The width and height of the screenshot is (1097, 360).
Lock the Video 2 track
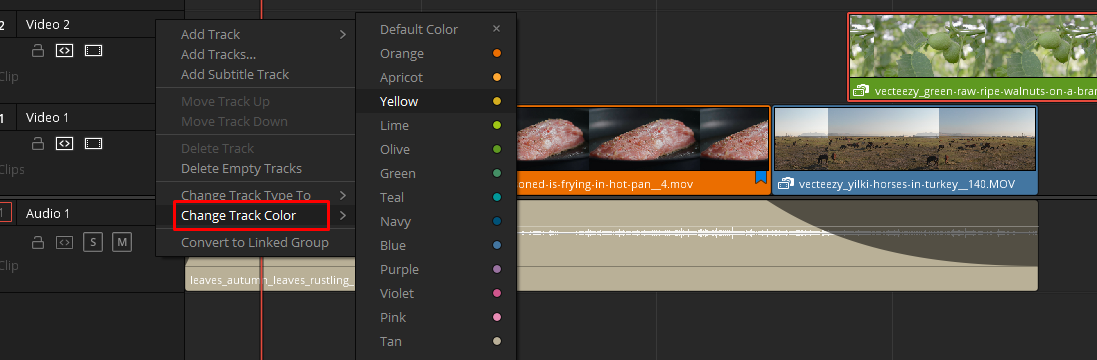pos(38,50)
